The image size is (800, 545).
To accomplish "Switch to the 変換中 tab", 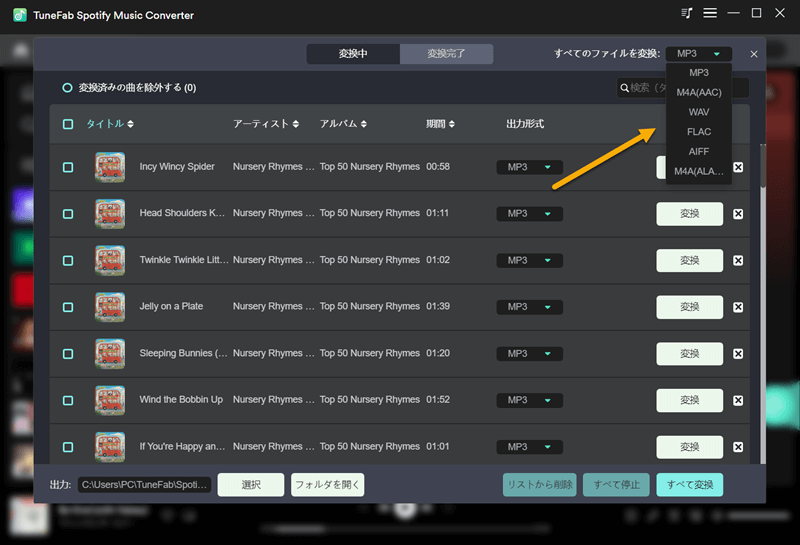I will click(x=353, y=54).
